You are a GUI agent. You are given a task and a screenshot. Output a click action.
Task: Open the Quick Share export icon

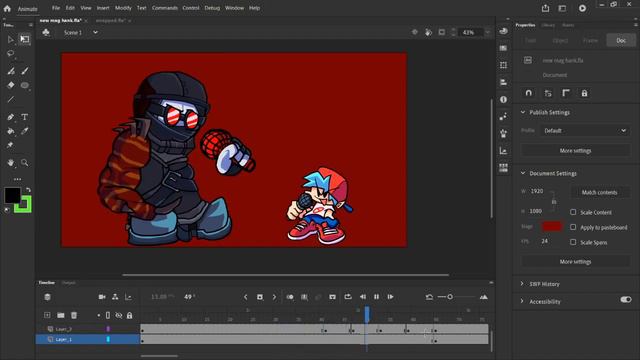coord(545,8)
